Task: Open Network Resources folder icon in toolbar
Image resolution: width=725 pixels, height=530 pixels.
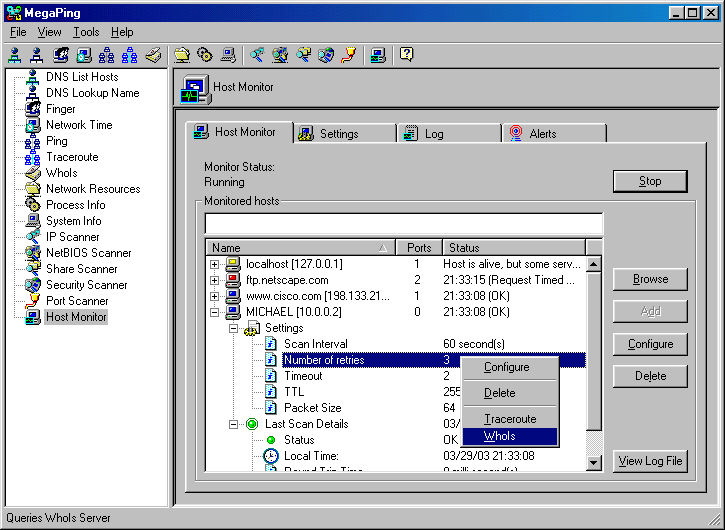Action: pyautogui.click(x=182, y=55)
